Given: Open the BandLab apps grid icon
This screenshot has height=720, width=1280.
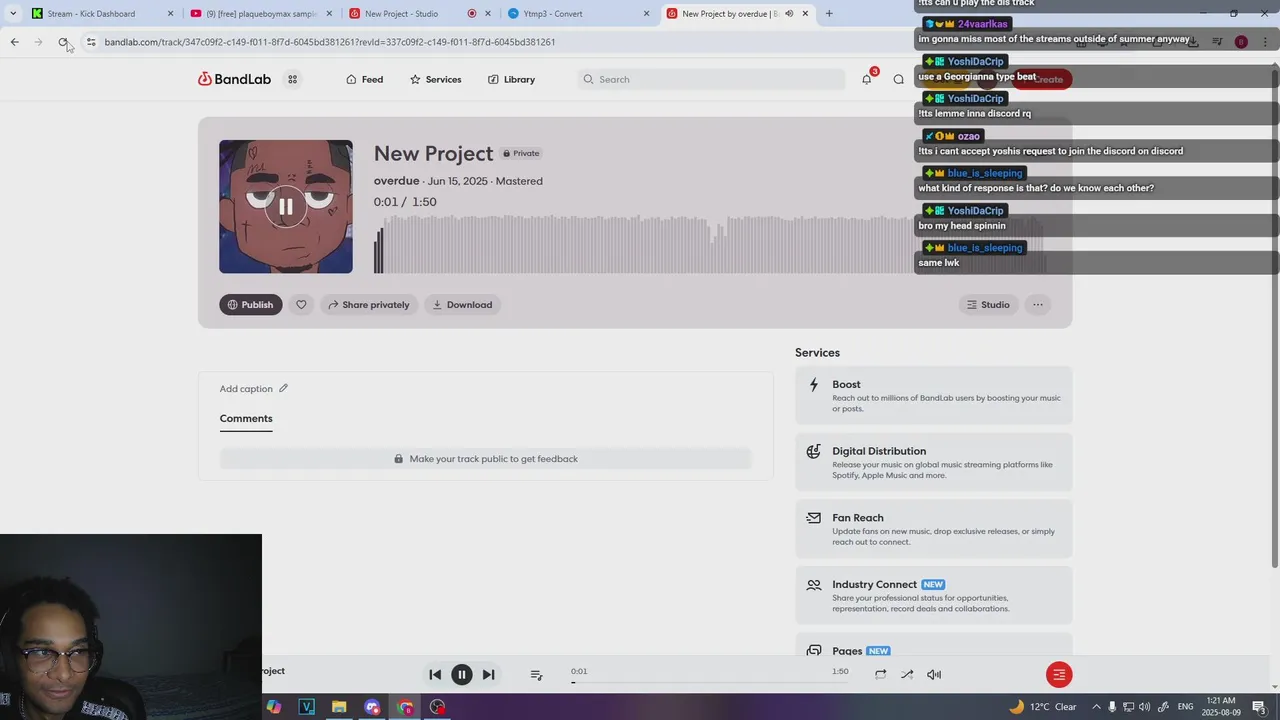Looking at the screenshot, I should (x=292, y=79).
